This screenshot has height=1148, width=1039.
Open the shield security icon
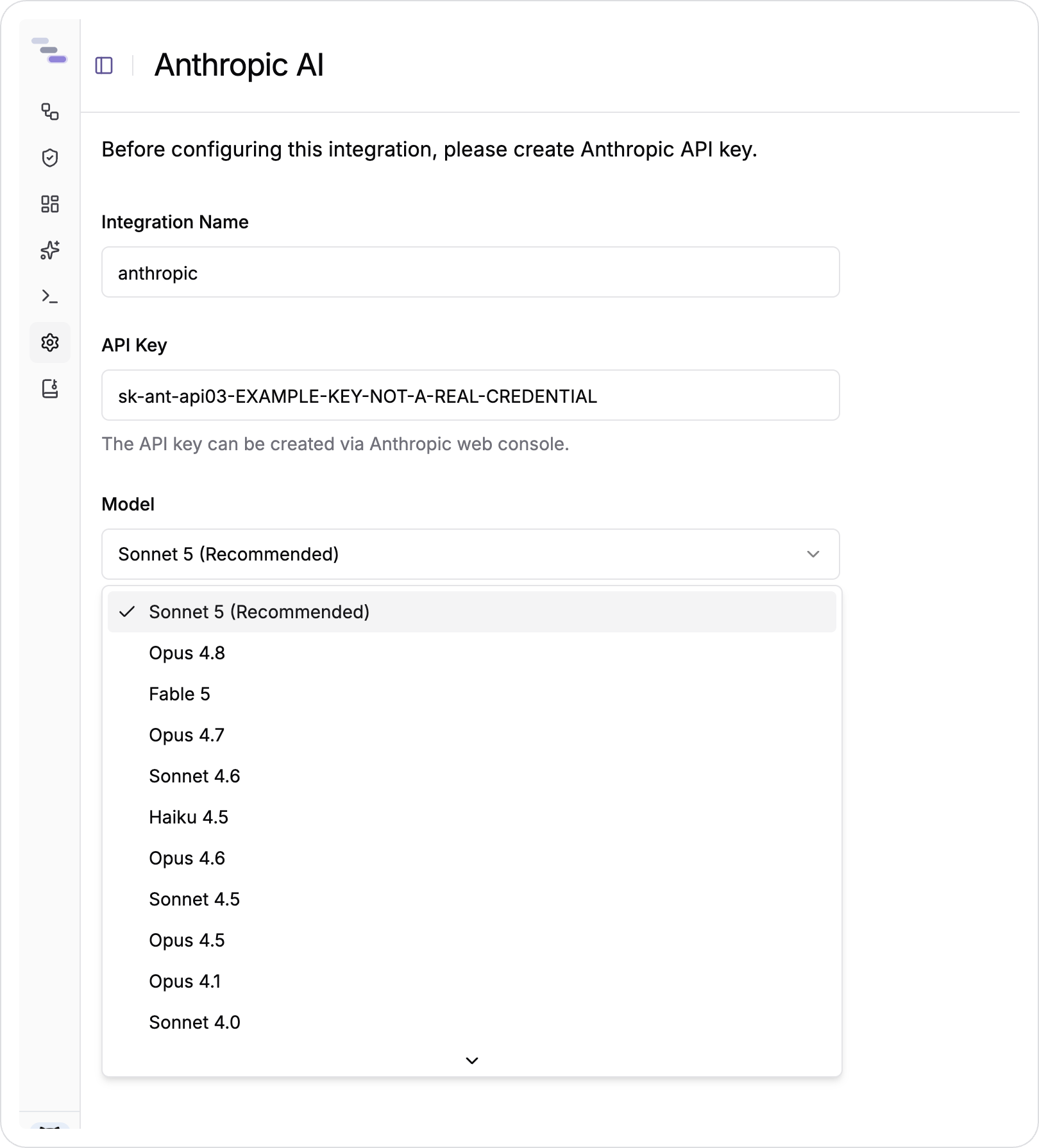click(x=50, y=158)
